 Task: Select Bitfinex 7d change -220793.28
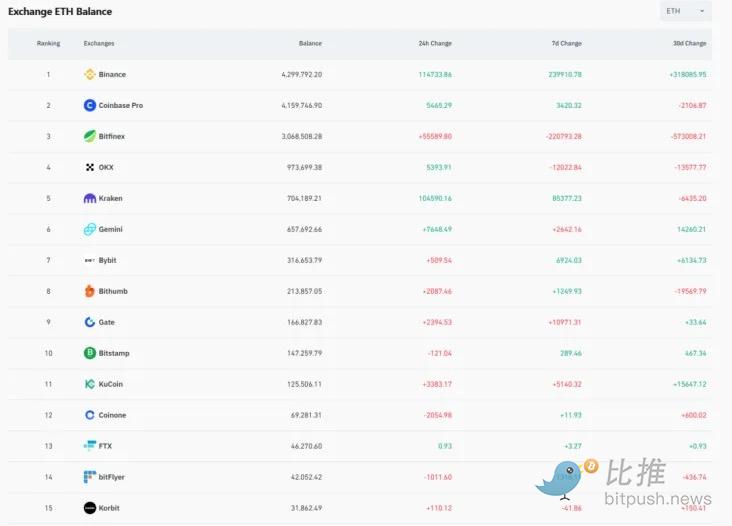[x=564, y=136]
